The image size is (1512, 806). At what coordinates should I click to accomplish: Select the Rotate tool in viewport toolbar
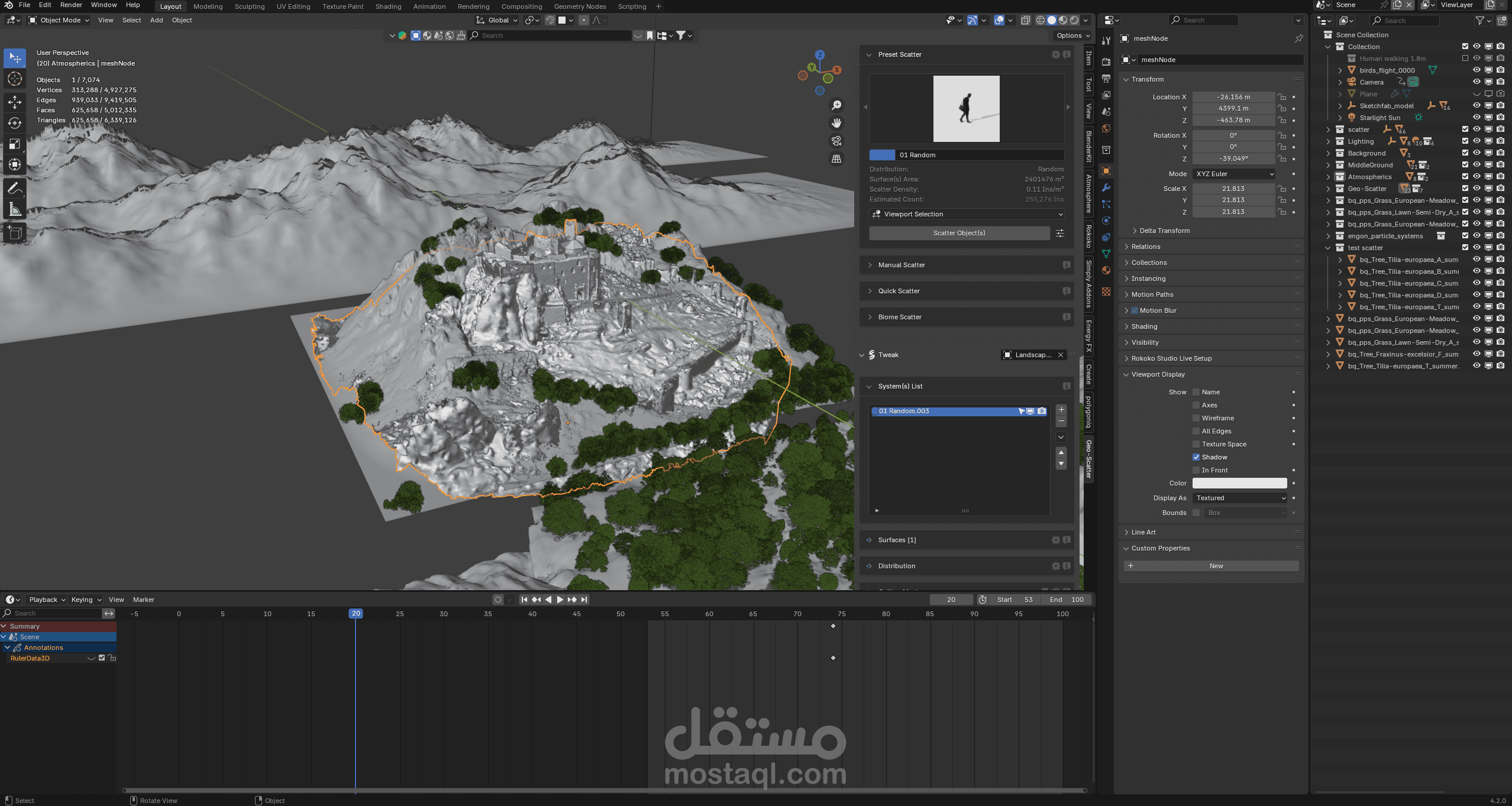coord(15,123)
